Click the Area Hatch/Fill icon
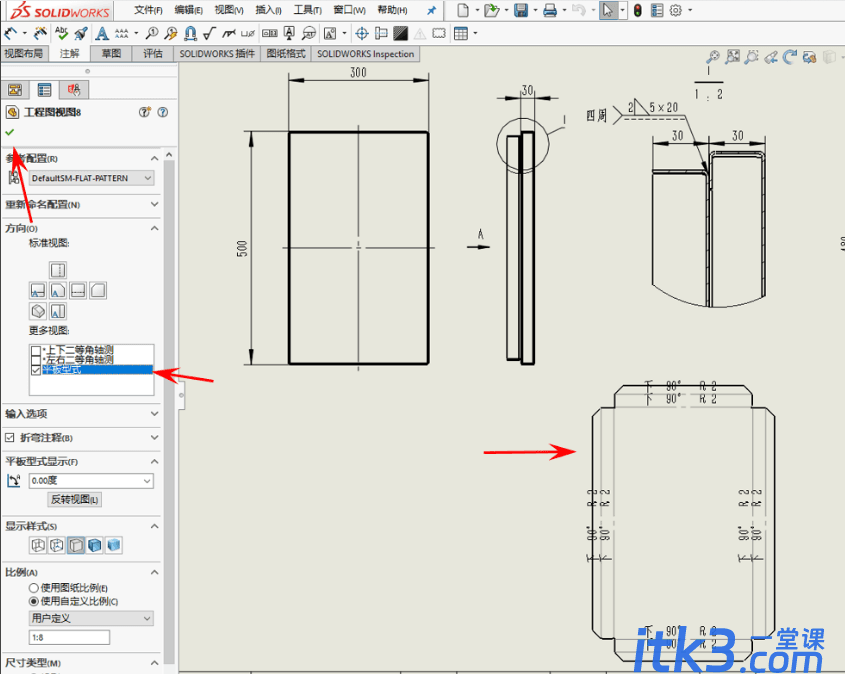Screen dimensions: 845x674 [400, 33]
